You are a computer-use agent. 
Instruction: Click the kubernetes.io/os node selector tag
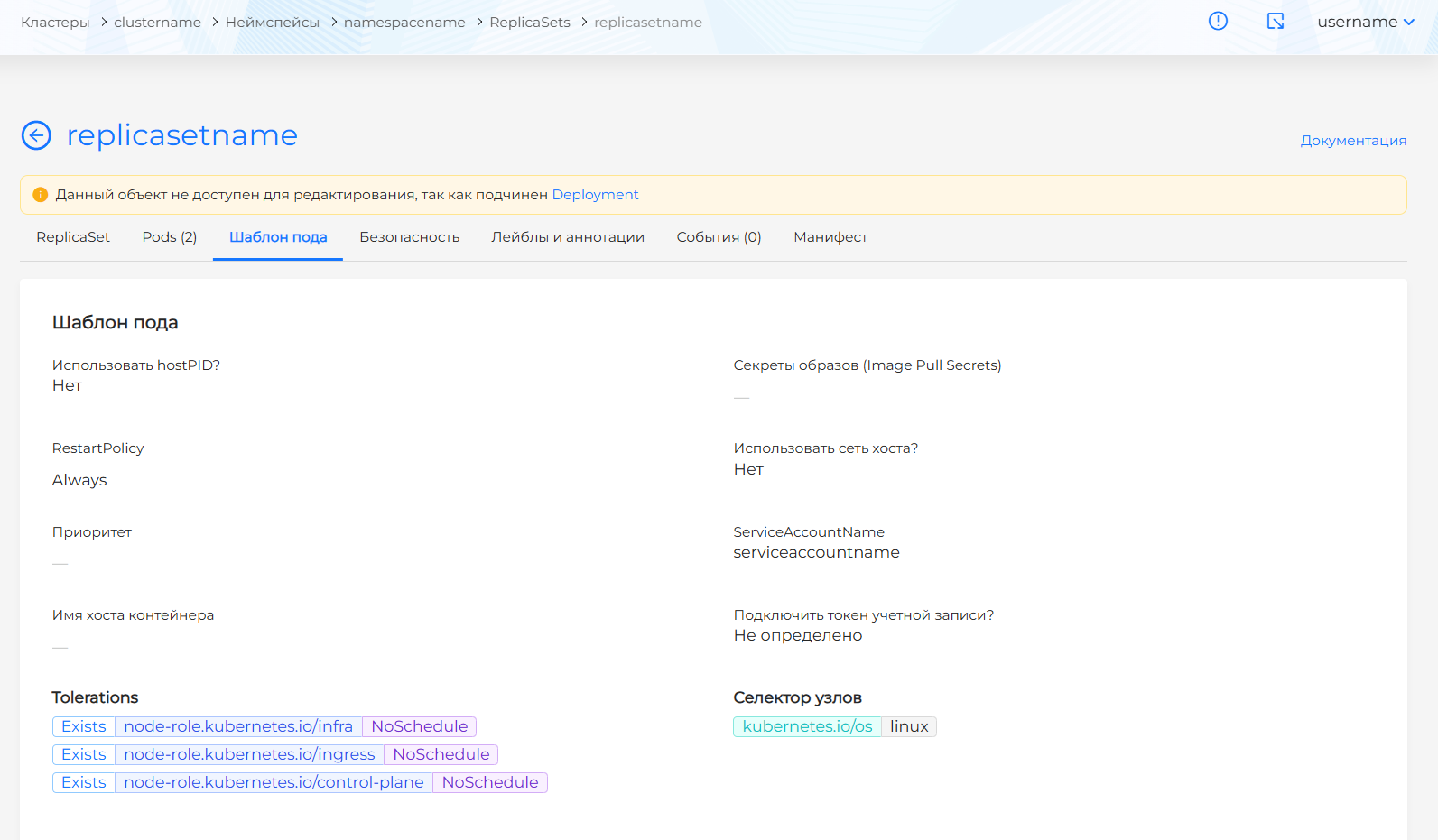coord(807,726)
